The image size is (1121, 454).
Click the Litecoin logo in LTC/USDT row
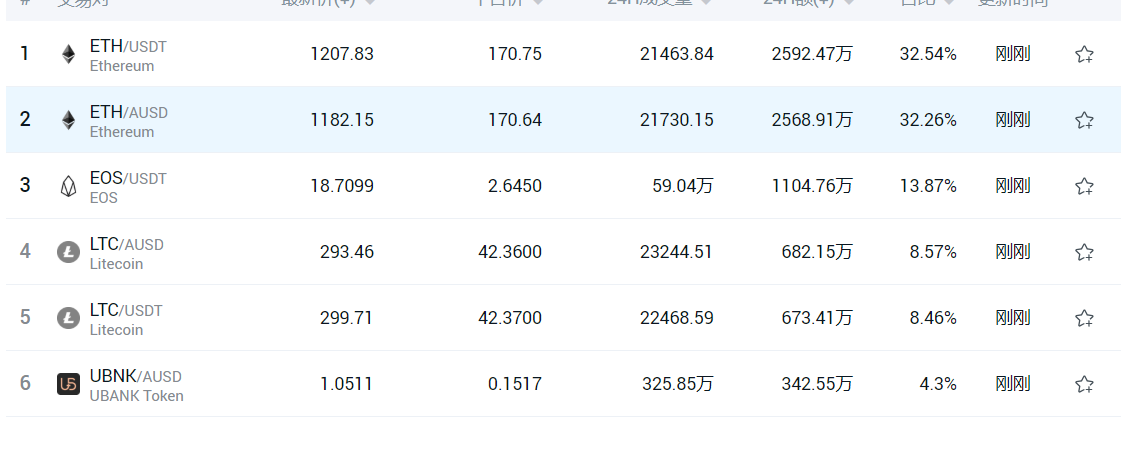click(x=68, y=318)
